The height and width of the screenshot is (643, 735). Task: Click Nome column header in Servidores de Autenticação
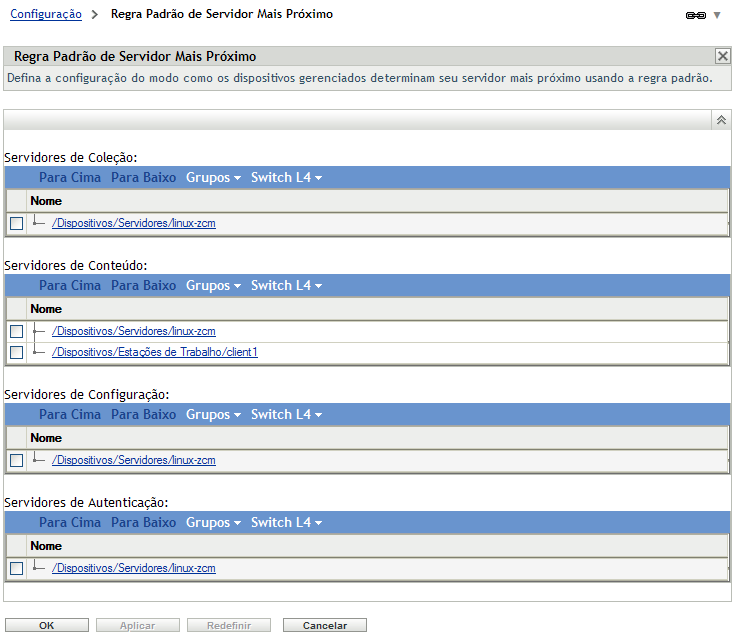point(46,546)
